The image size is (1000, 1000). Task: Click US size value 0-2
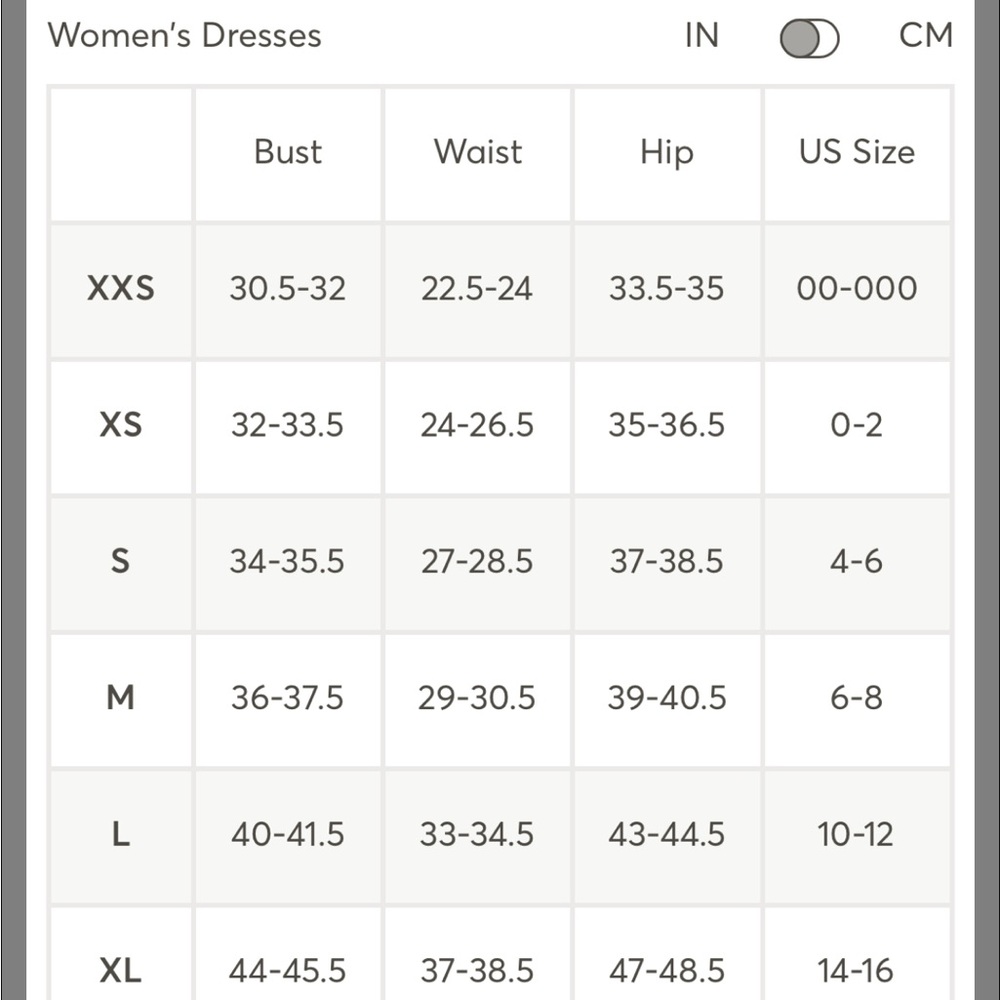857,425
